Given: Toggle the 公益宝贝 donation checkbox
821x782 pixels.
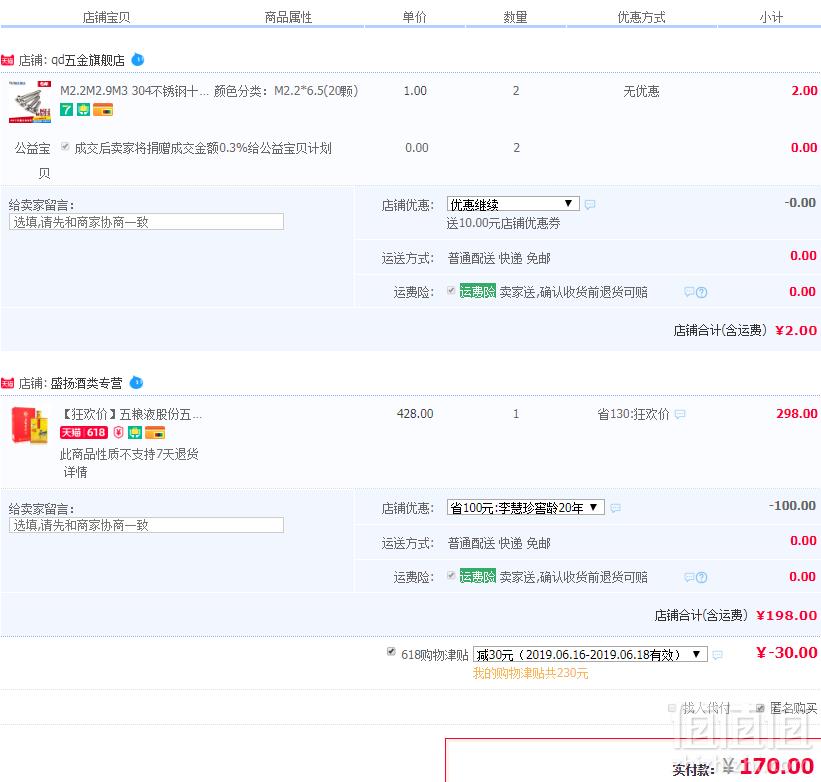Looking at the screenshot, I should click(65, 146).
